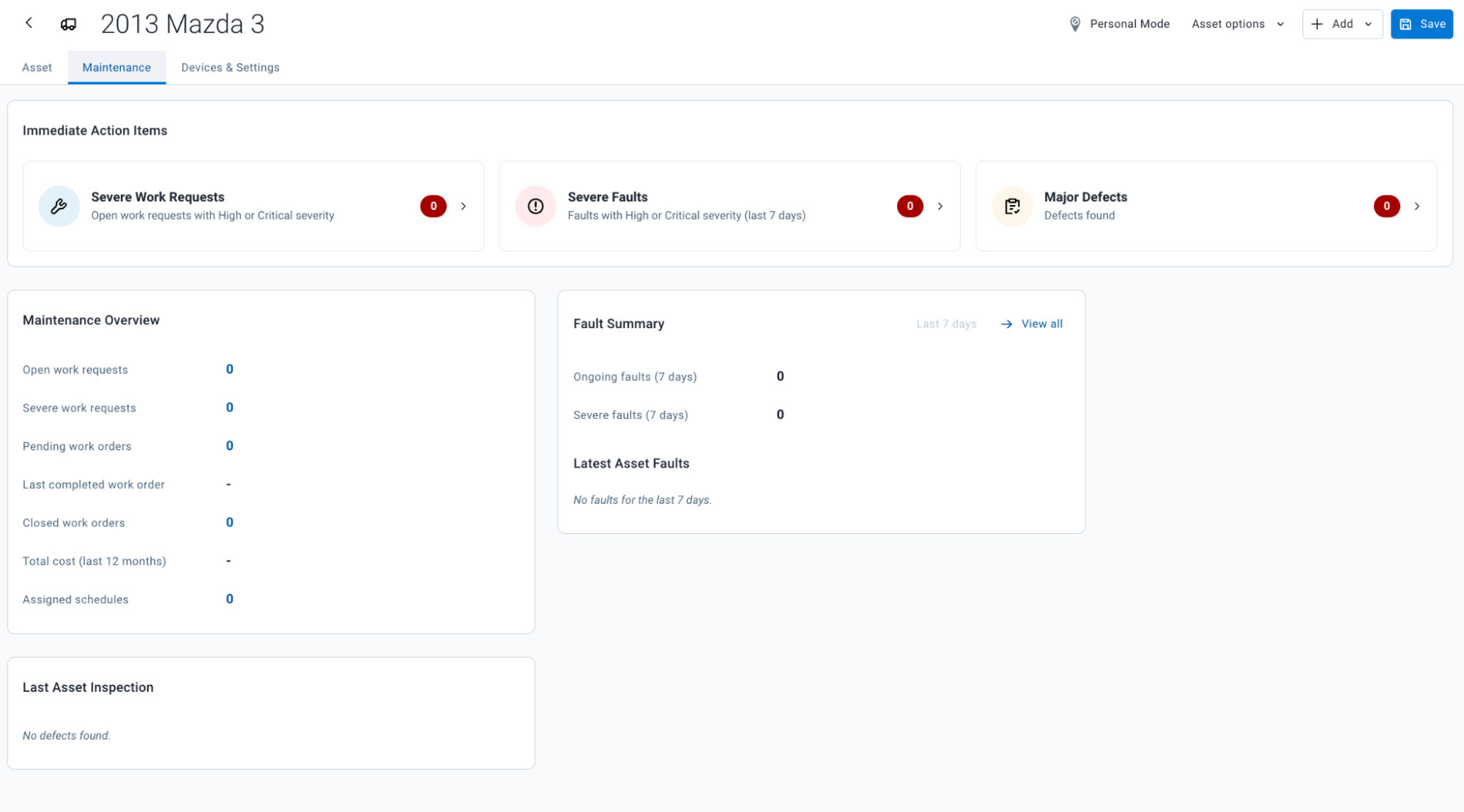
Task: Click the back arrow icon
Action: [x=29, y=23]
